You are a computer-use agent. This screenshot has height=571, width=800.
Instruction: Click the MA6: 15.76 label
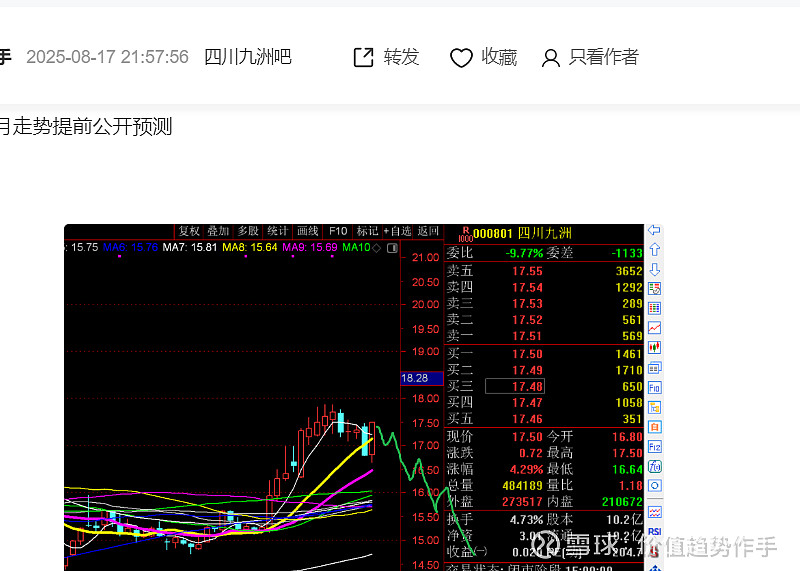click(131, 247)
